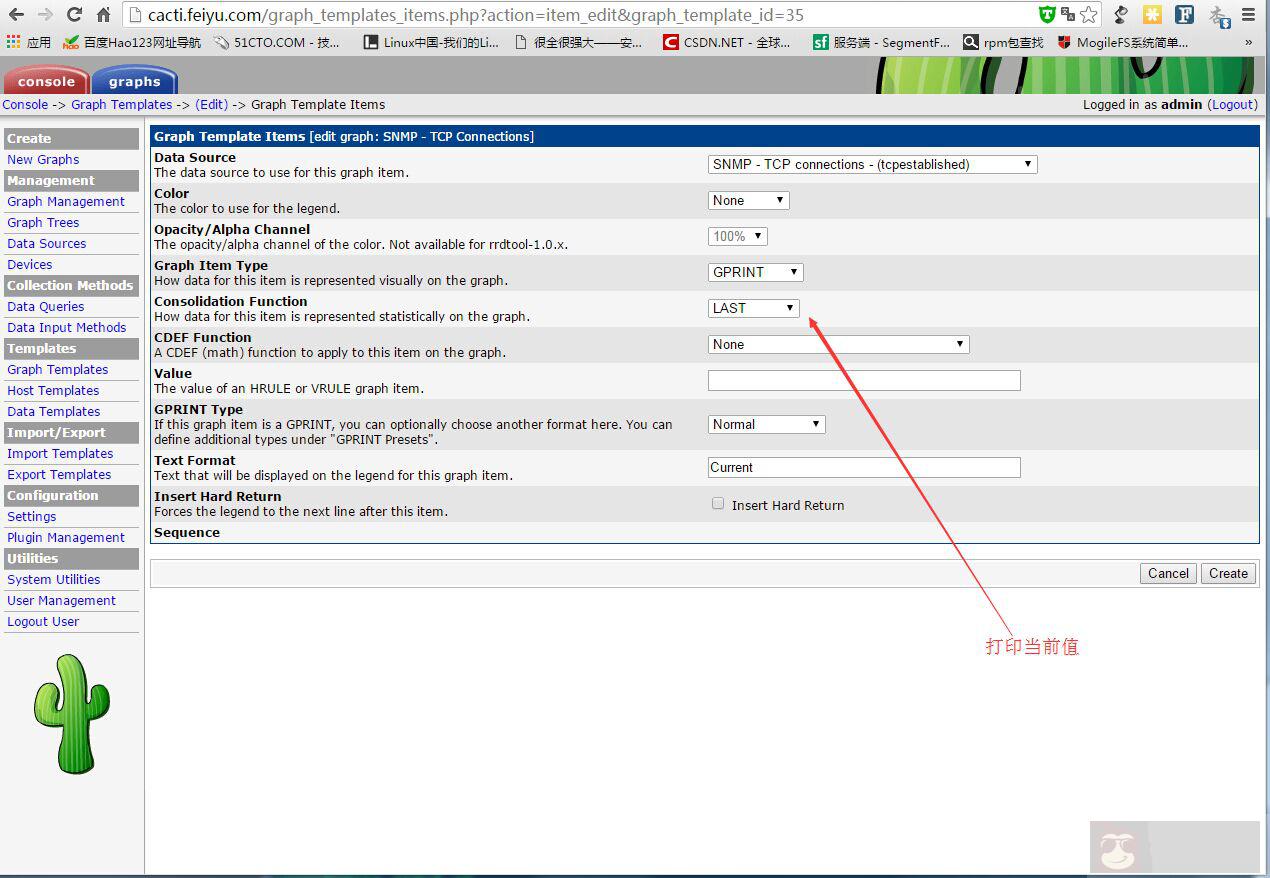The image size is (1270, 878).
Task: Open the SegmentFault bookmark
Action: coord(881,42)
